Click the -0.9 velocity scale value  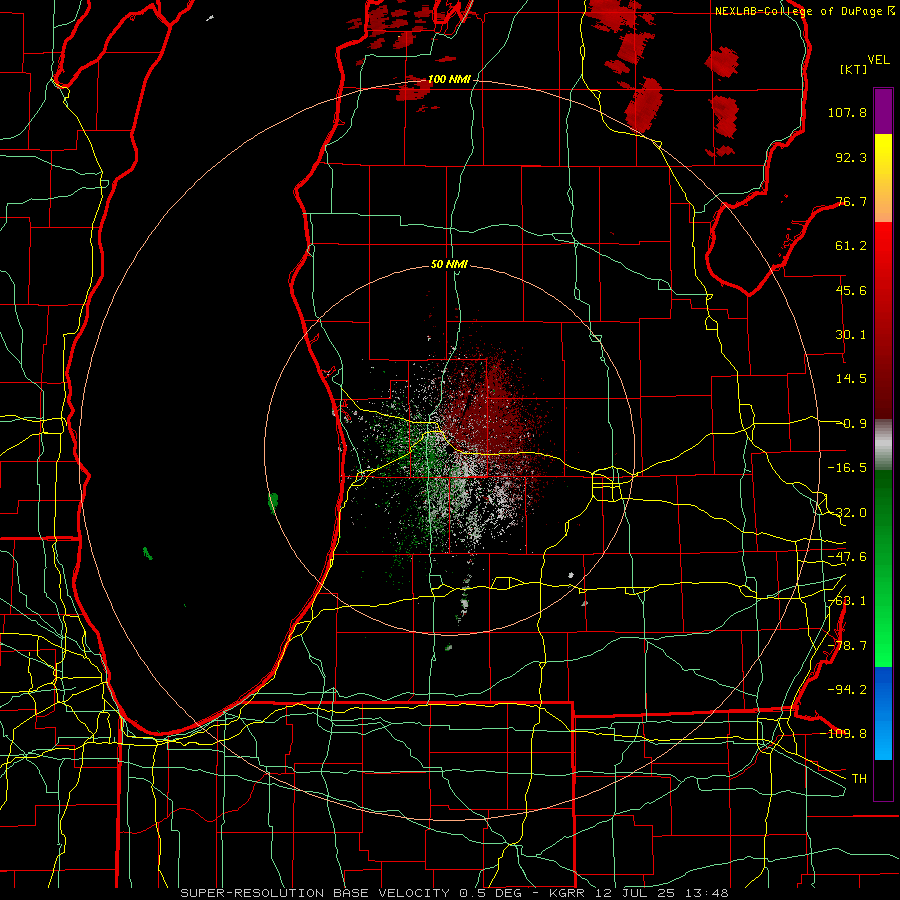(x=853, y=424)
